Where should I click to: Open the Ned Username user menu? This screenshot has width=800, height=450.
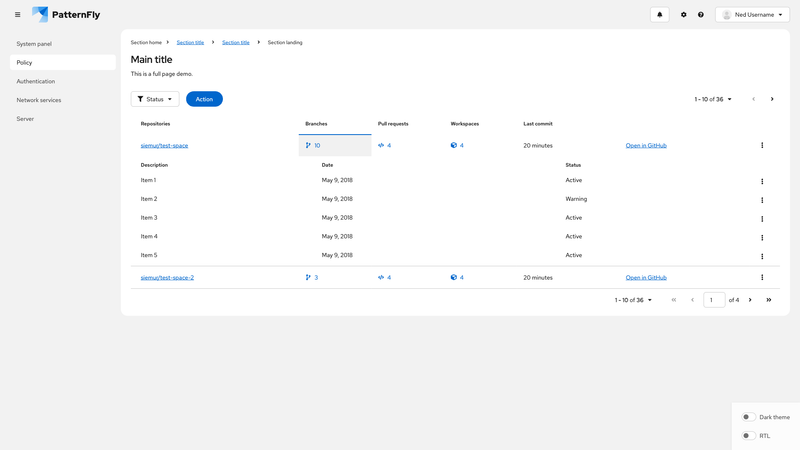[x=752, y=15]
